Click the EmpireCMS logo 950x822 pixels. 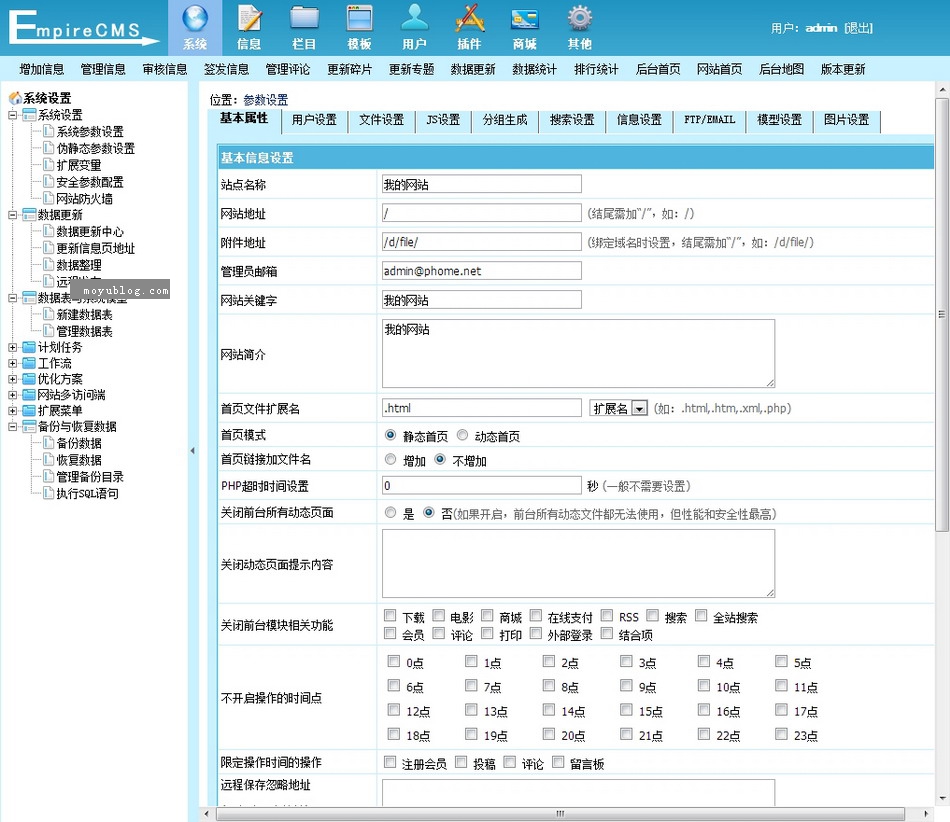pos(84,28)
